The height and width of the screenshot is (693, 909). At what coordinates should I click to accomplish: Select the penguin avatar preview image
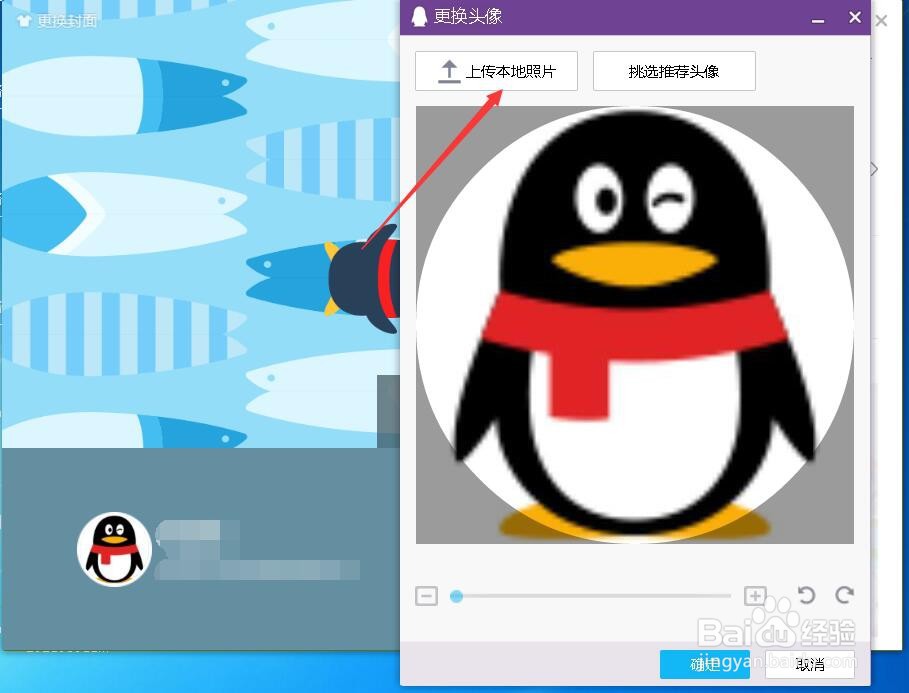[634, 325]
